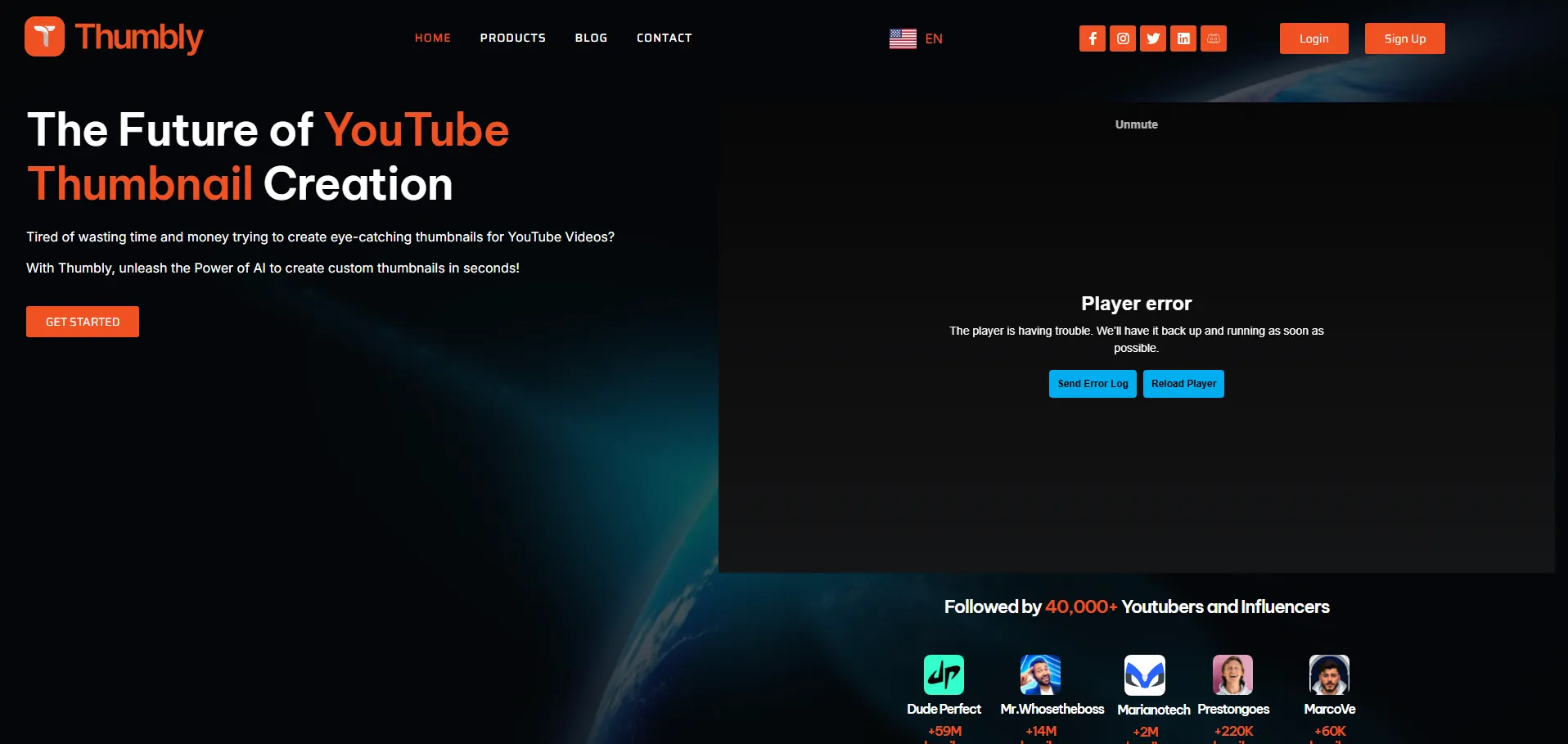Open the LinkedIn icon link
1568x744 pixels.
(1183, 38)
